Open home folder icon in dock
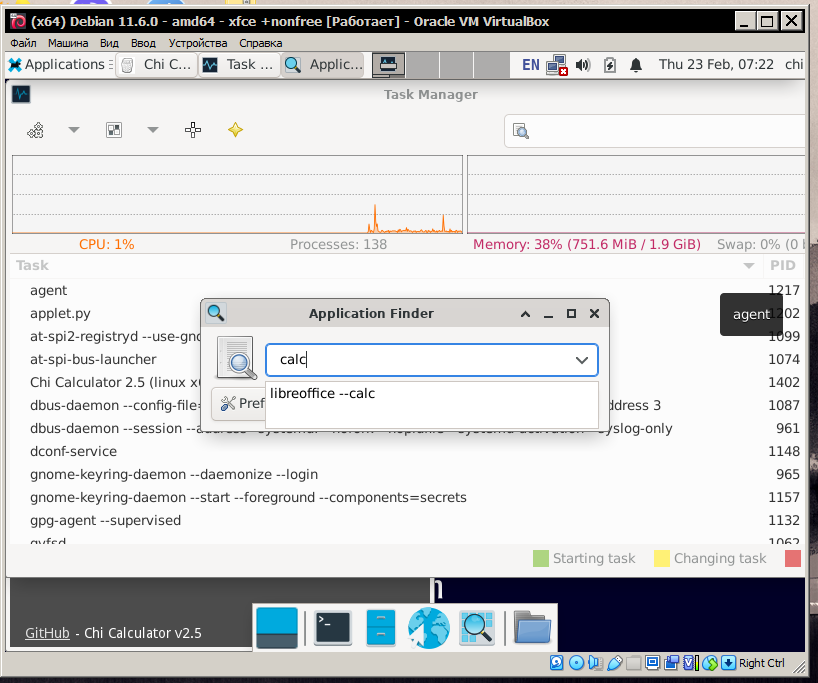The image size is (818, 683). click(x=532, y=627)
